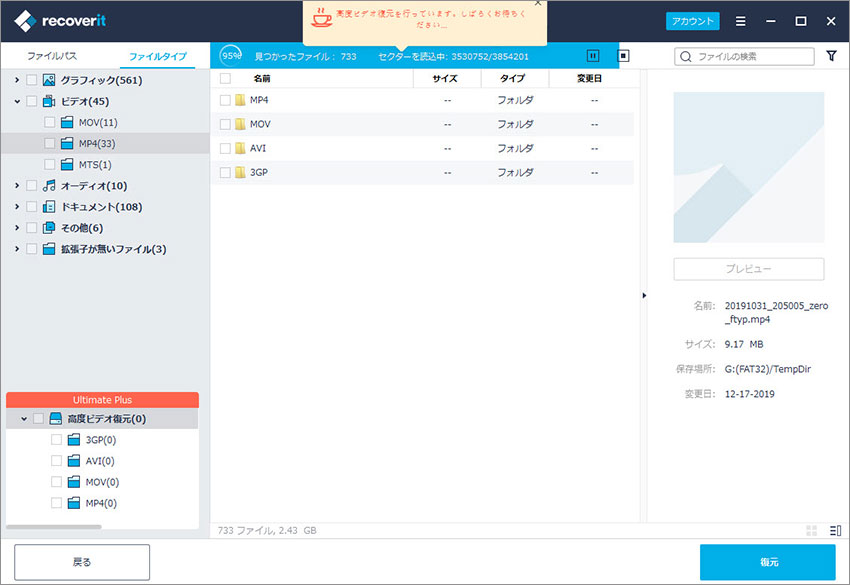
Task: Expand the オーディオ(10) category
Action: coord(17,185)
